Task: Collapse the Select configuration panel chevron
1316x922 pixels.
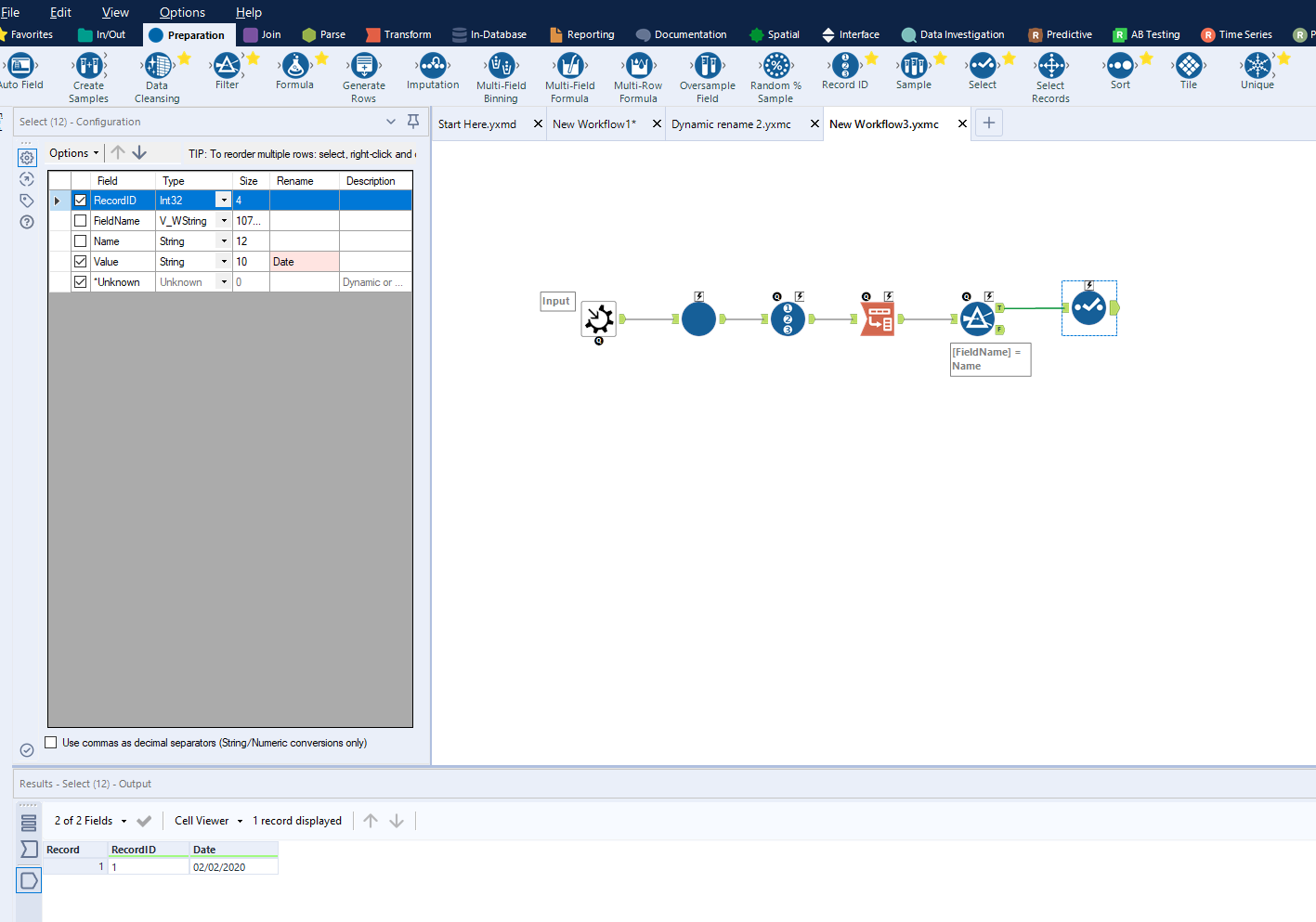Action: 391,121
